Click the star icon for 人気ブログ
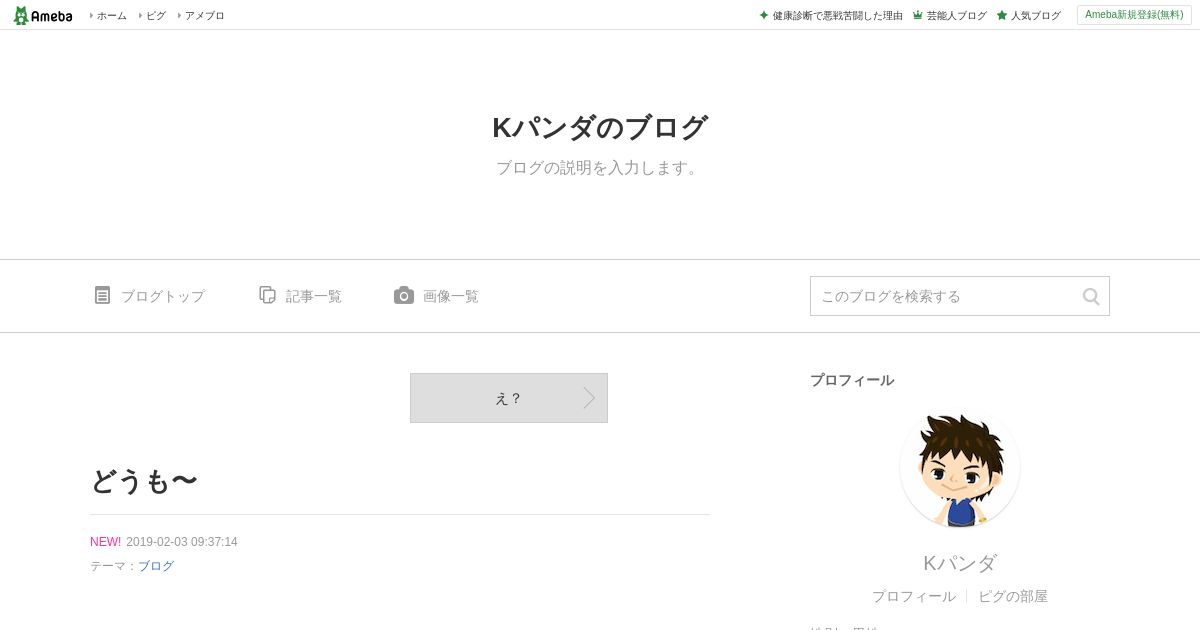Screen dimensions: 1200x630 coord(1001,15)
